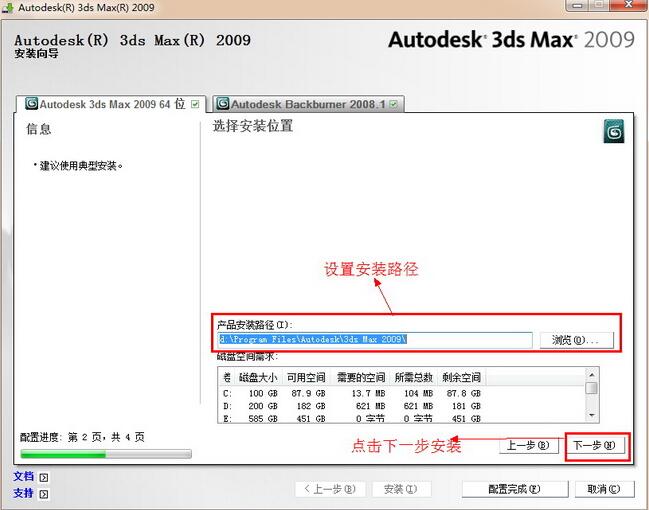Screen dimensions: 649x510
Task: Select the D: drive row
Action: pyautogui.click(x=352, y=406)
